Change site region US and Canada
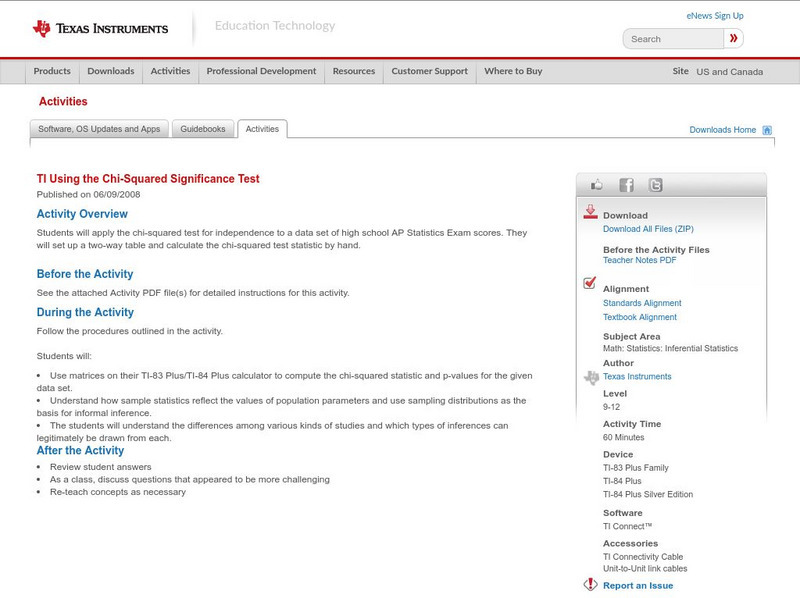800x598 pixels. click(729, 72)
